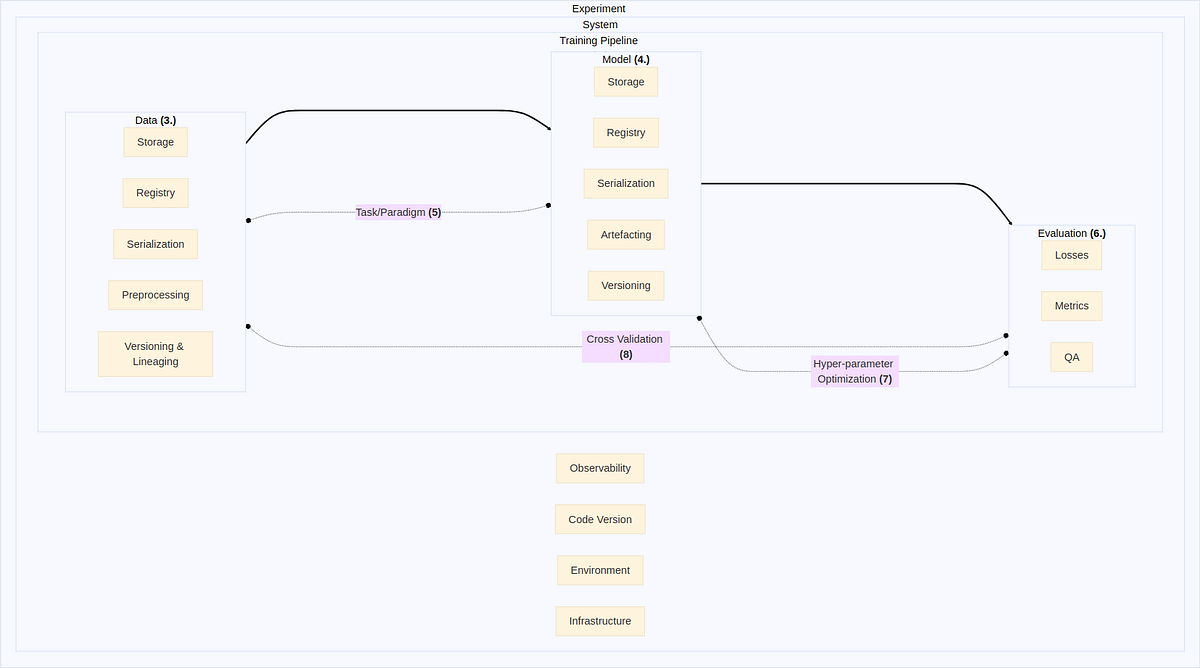This screenshot has height=668, width=1200.
Task: Select the Storage node in the Model group
Action: pos(625,81)
